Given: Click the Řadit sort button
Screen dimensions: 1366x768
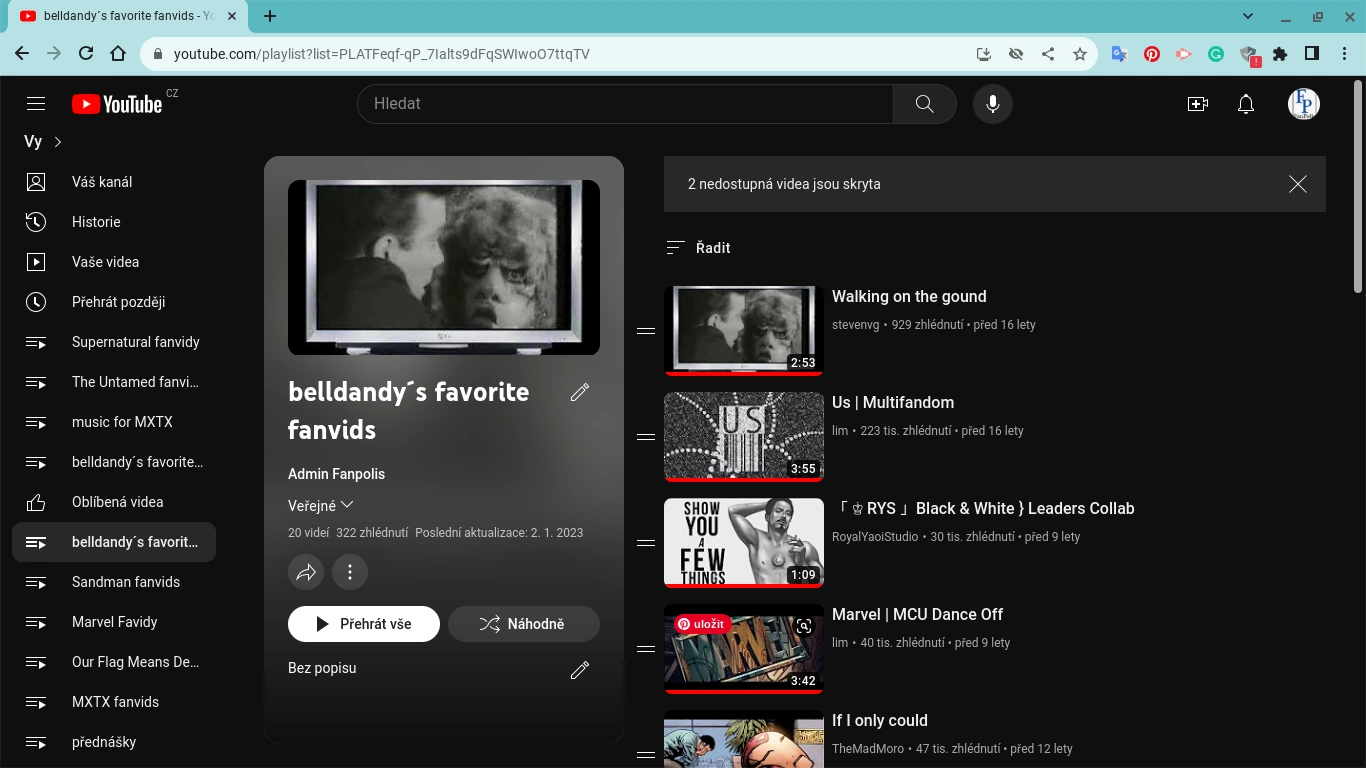Looking at the screenshot, I should [699, 248].
